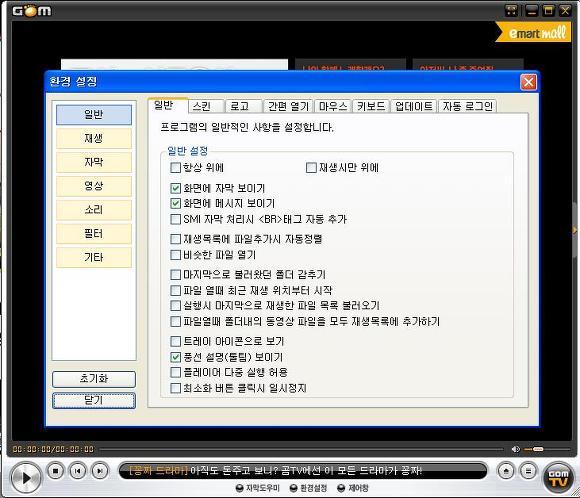Screen dimensions: 580x498
Task: Switch to the 로그 tab
Action: [243, 107]
